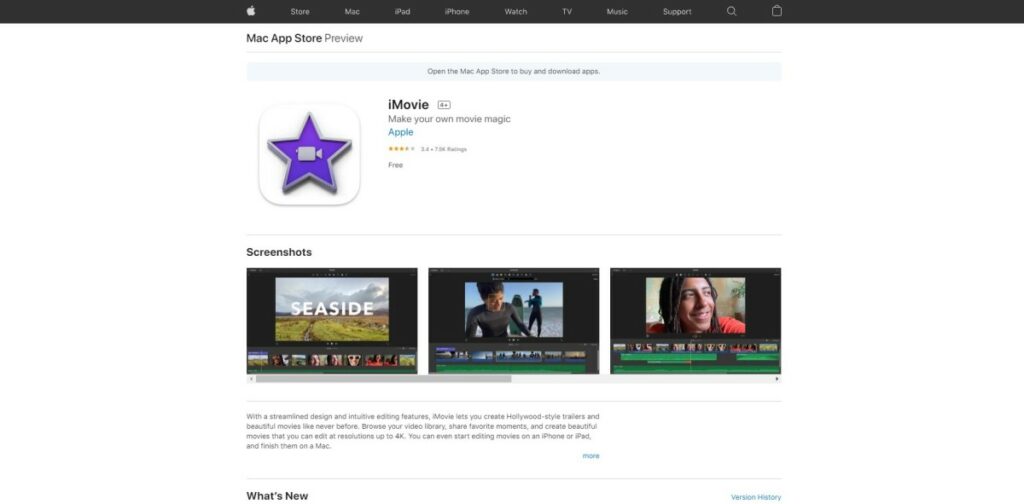Open the Store menu item
Viewport: 1024px width, 504px height.
(x=300, y=12)
